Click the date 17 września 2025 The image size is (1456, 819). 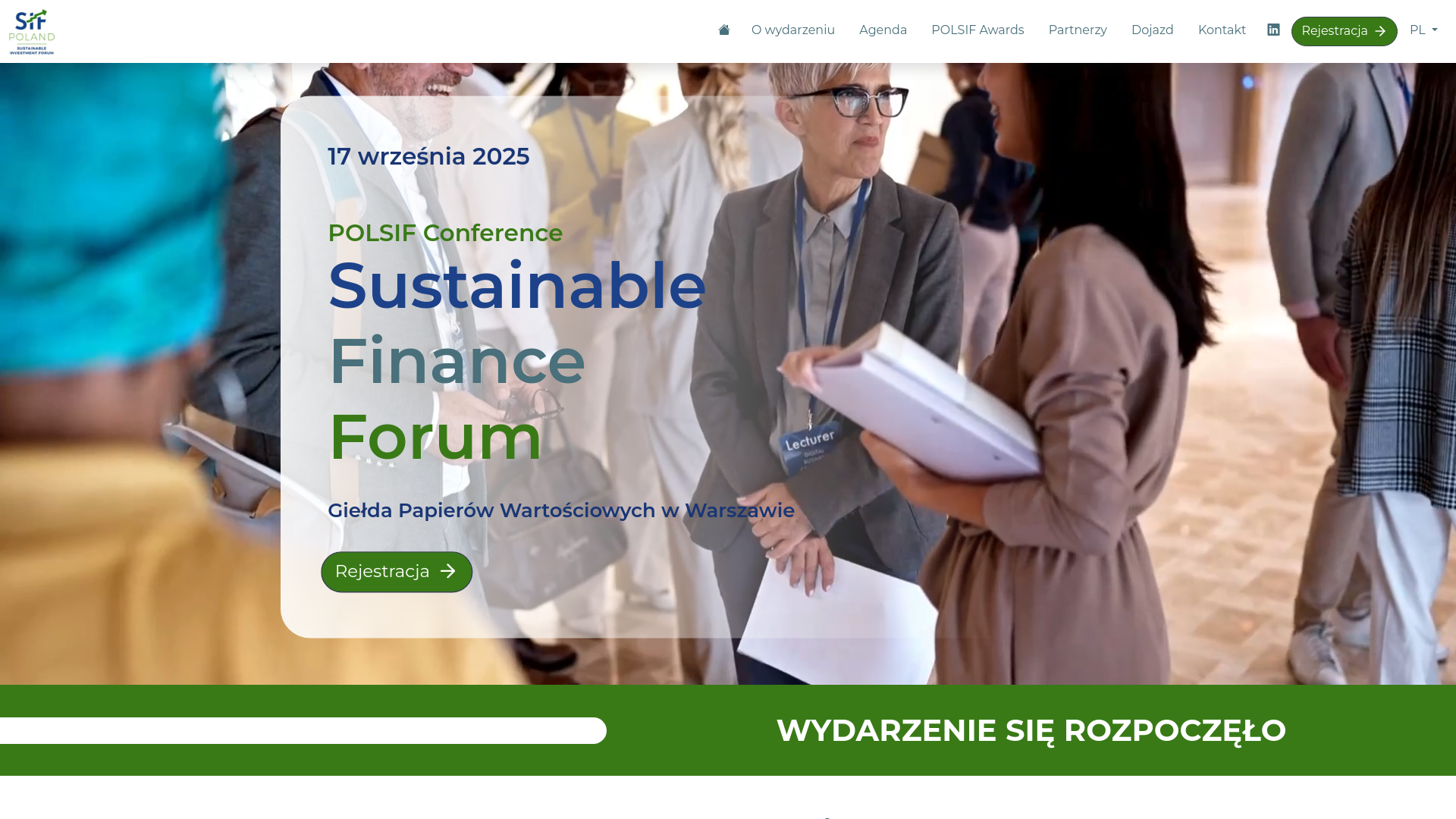tap(428, 156)
